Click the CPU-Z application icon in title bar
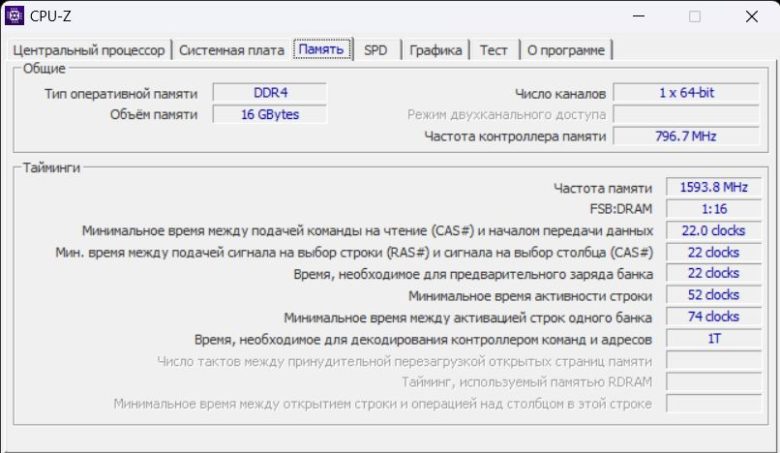The height and width of the screenshot is (453, 780). 14,16
